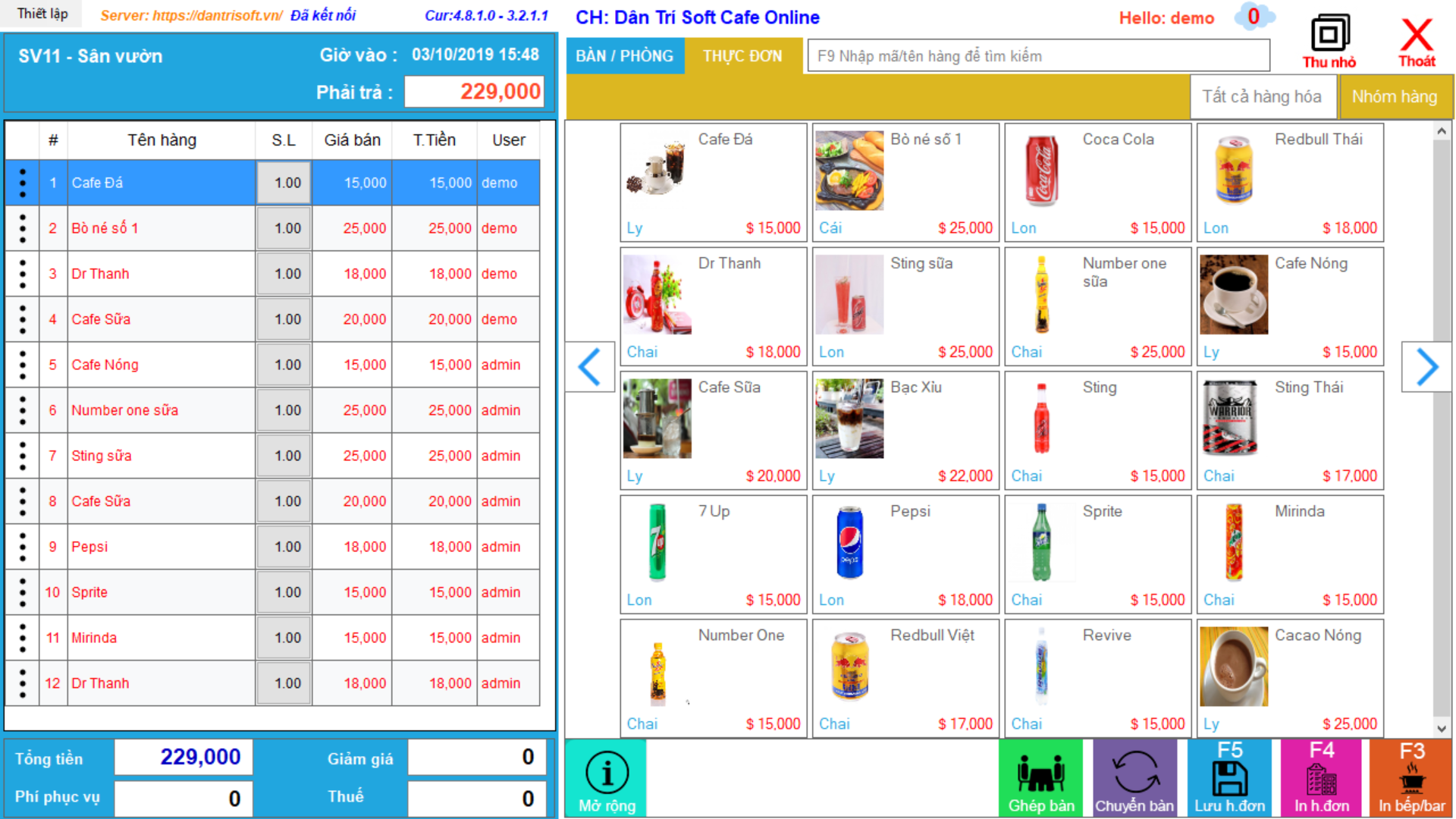
Task: Click the Phải trả amount field
Action: coord(474,92)
